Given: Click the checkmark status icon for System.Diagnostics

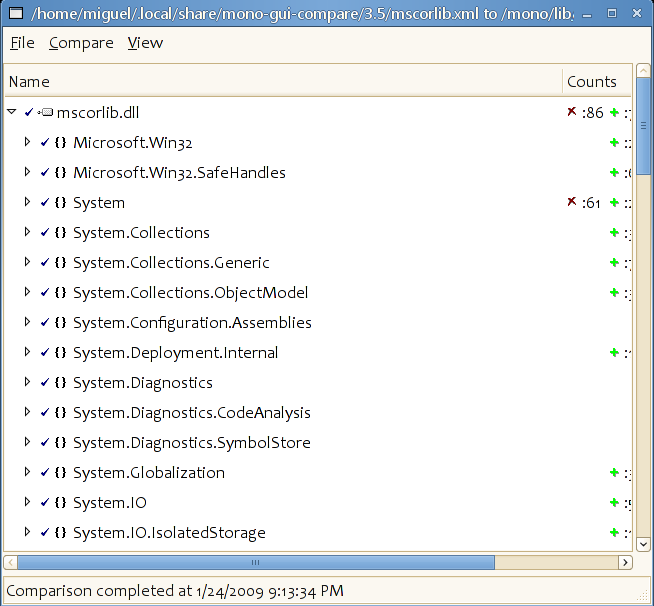Looking at the screenshot, I should click(x=45, y=382).
